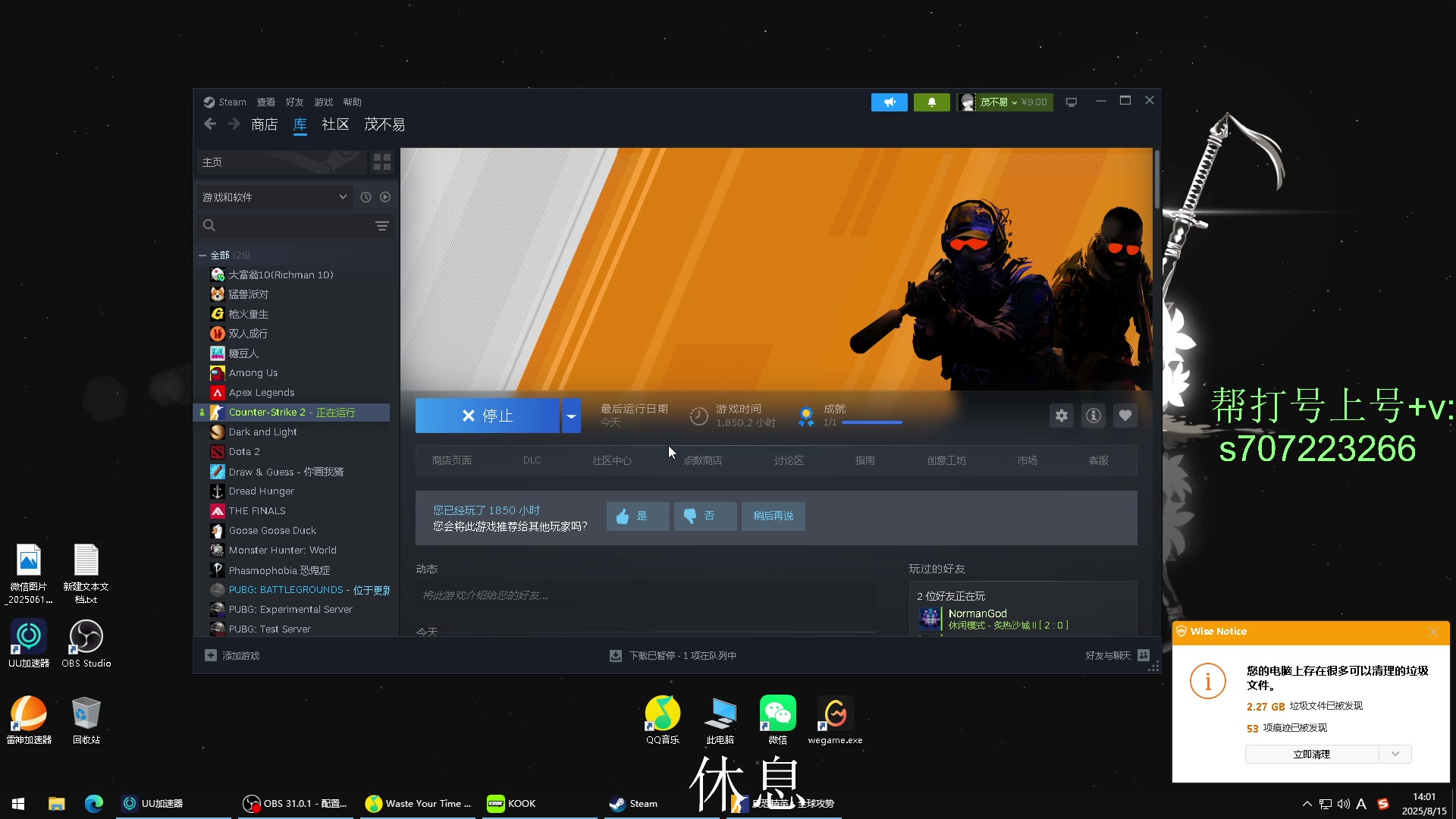
Task: Click the library page scrollbar
Action: click(1156, 180)
